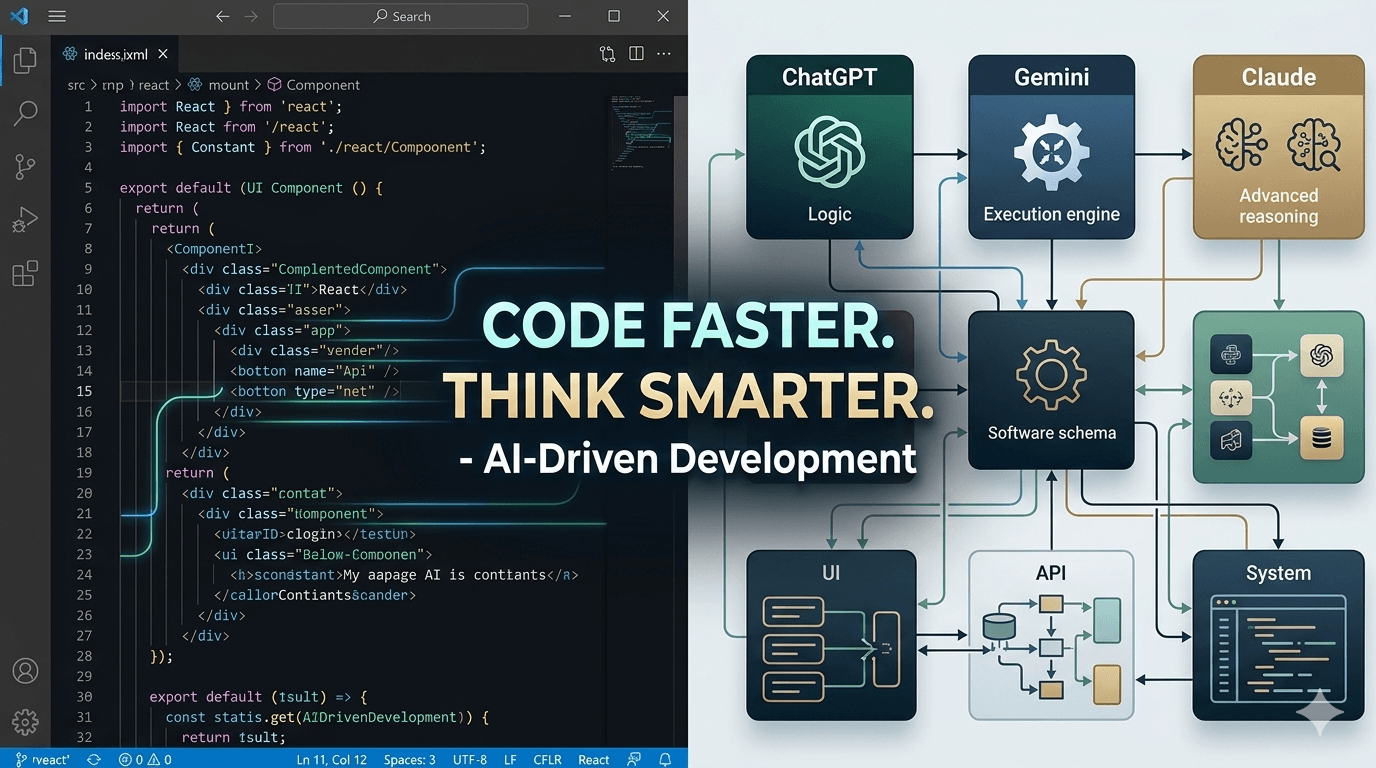Open the Source Control view in the activity bar
This screenshot has width=1376, height=768.
click(x=25, y=166)
